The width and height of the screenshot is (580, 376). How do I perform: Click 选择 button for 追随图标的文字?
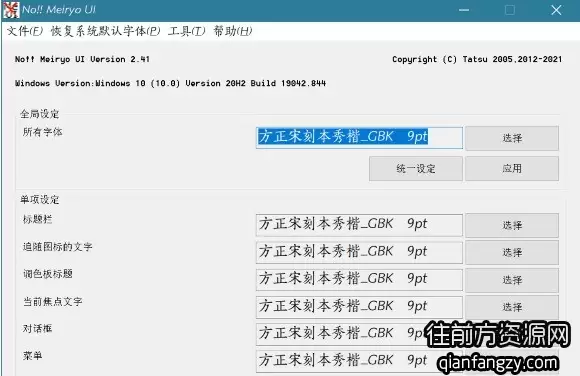click(x=512, y=252)
